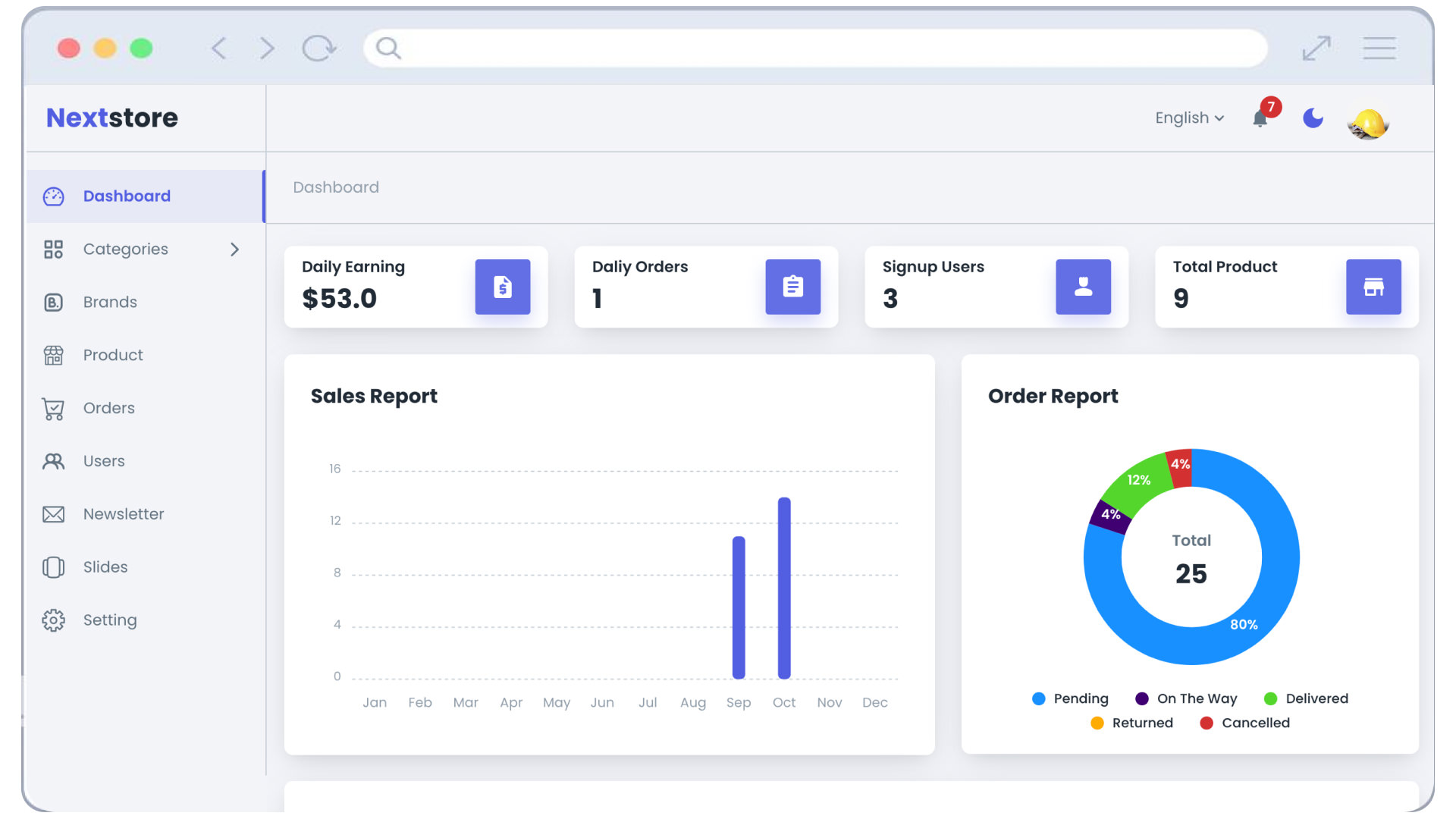This screenshot has width=1456, height=819.
Task: Click the Signup Users profile icon
Action: (1083, 286)
